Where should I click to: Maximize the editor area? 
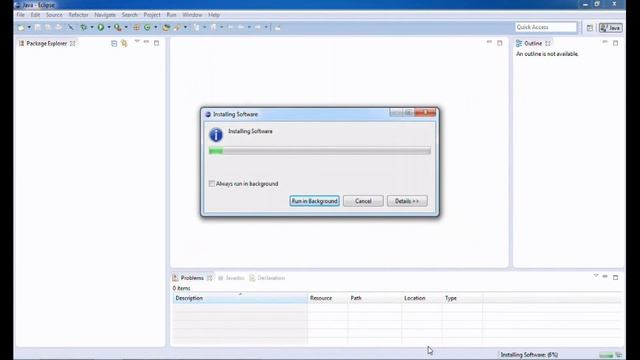500,43
